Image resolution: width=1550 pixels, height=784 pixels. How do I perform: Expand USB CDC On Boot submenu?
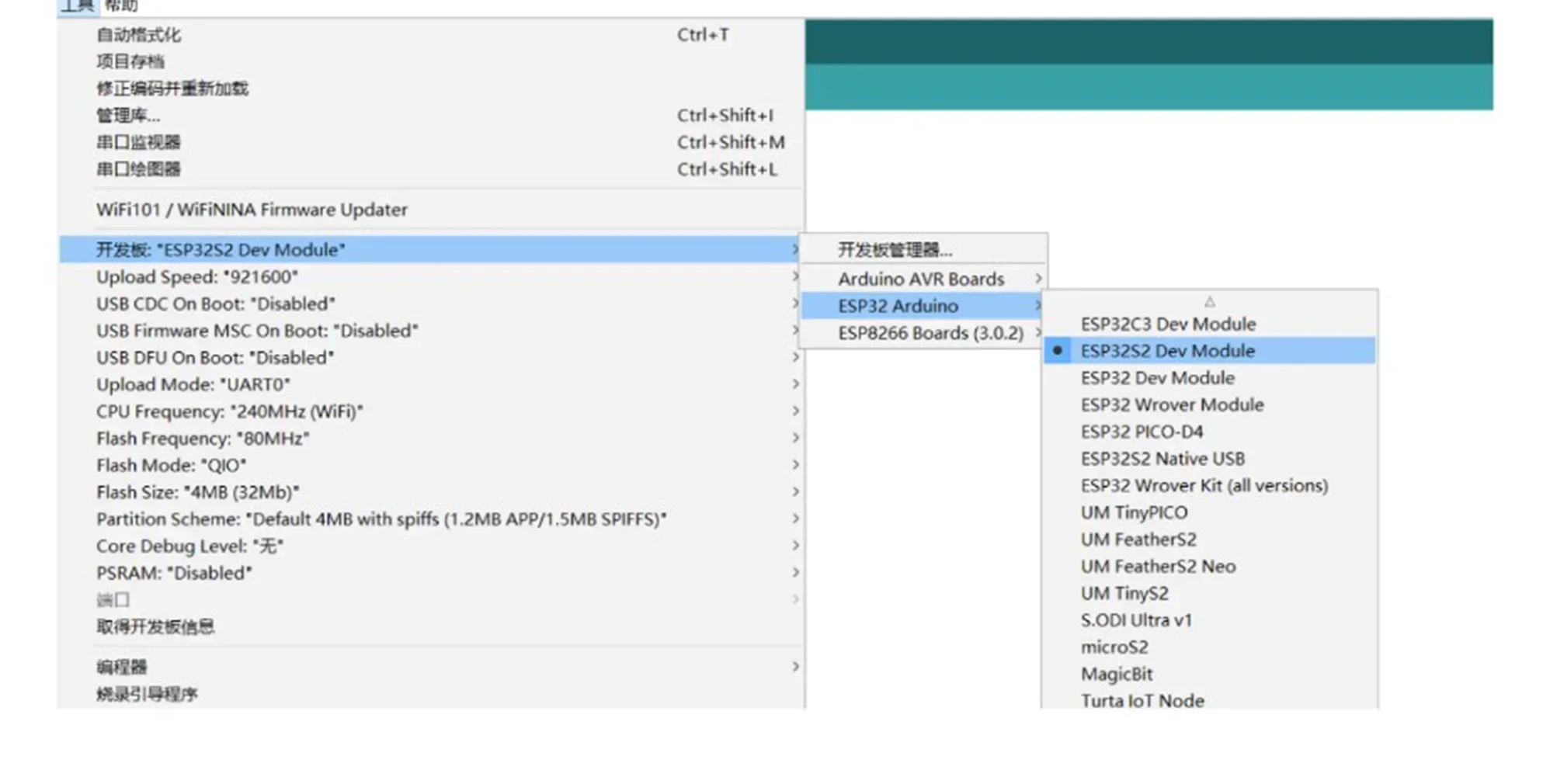431,304
